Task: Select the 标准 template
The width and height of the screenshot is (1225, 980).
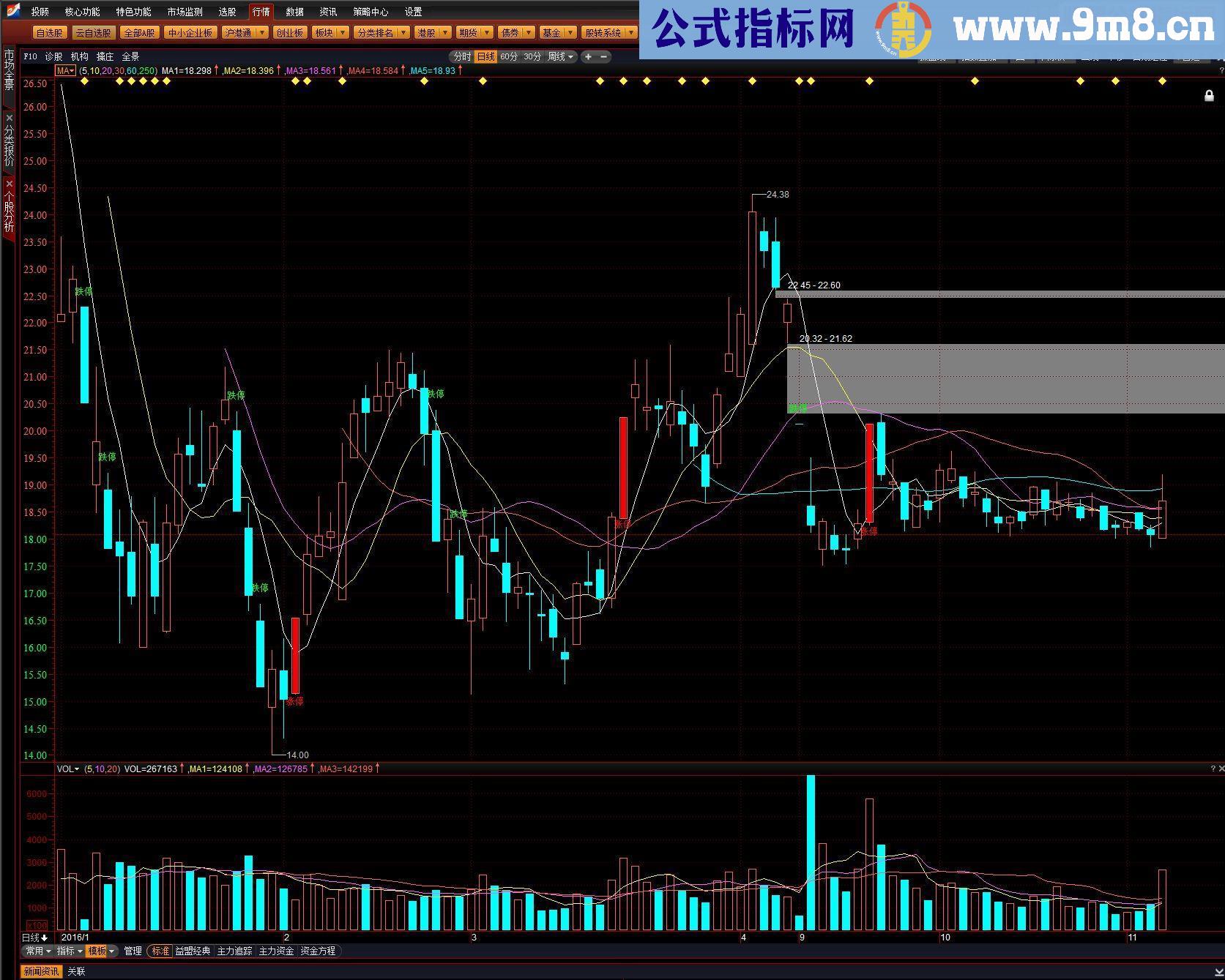Action: click(x=160, y=951)
